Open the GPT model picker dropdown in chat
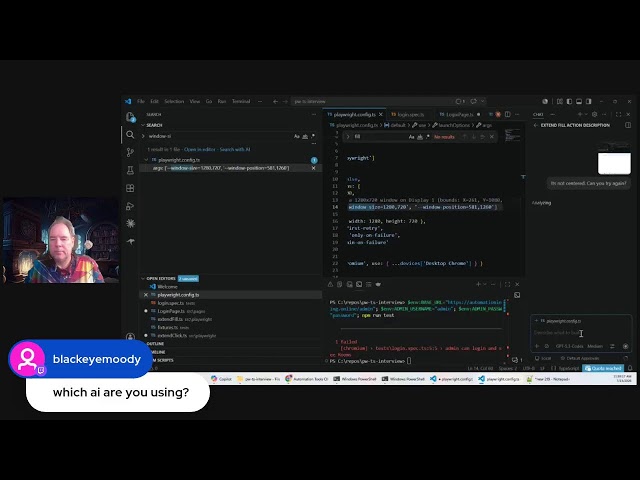The width and height of the screenshot is (640, 480). click(569, 346)
